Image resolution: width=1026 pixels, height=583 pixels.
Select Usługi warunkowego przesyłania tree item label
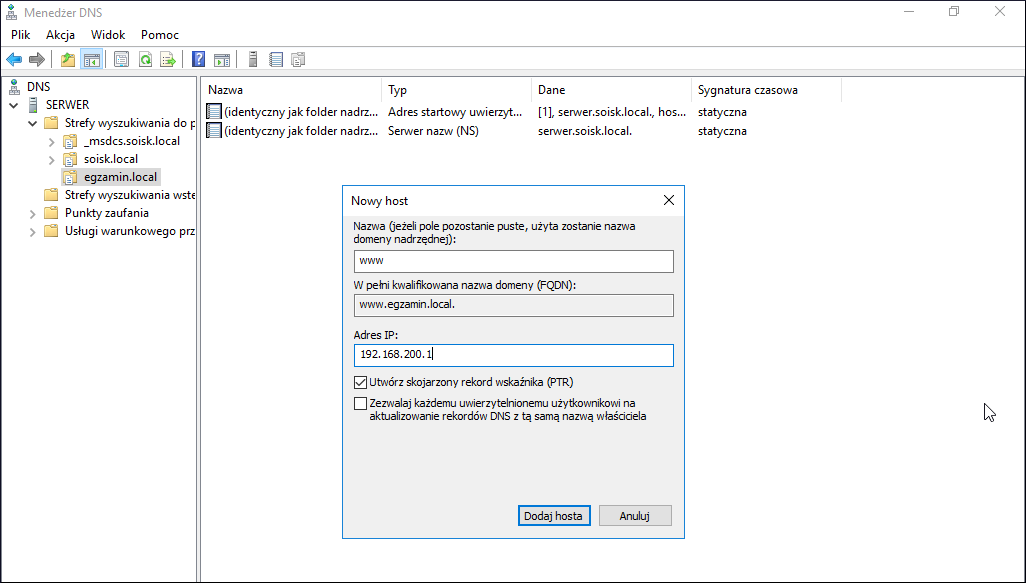coord(130,231)
